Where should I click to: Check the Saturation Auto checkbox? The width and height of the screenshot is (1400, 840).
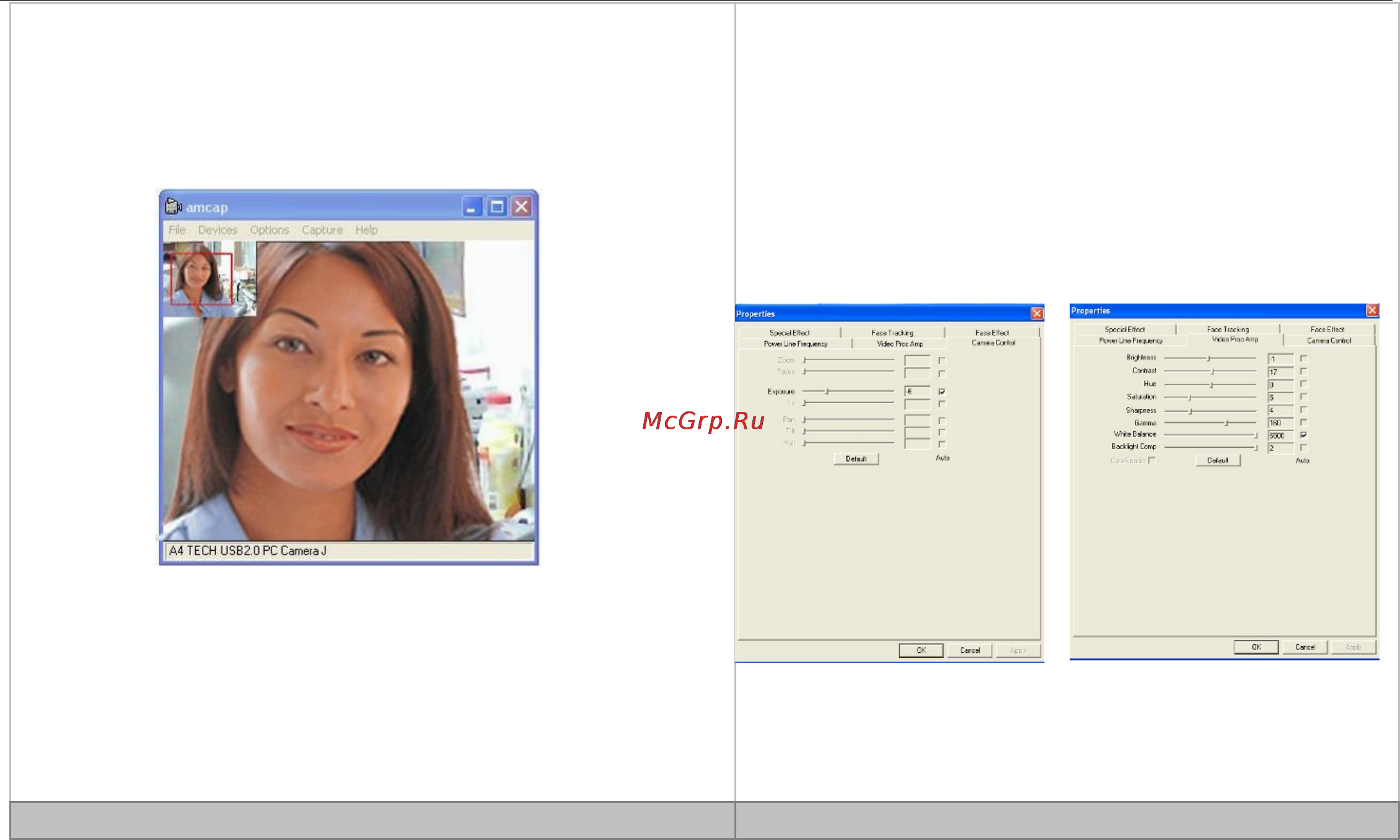point(1303,396)
